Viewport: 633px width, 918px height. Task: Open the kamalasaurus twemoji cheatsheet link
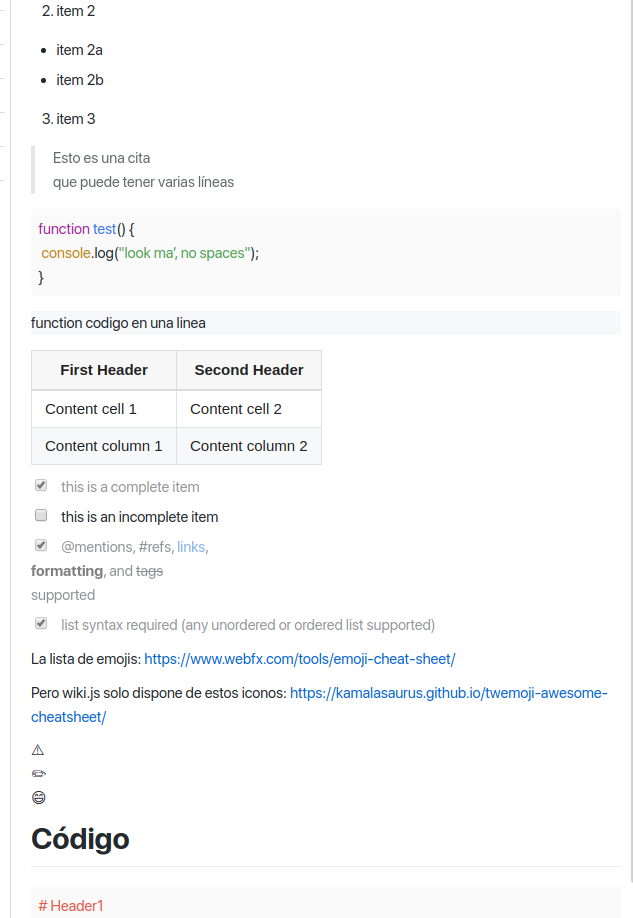[x=448, y=693]
